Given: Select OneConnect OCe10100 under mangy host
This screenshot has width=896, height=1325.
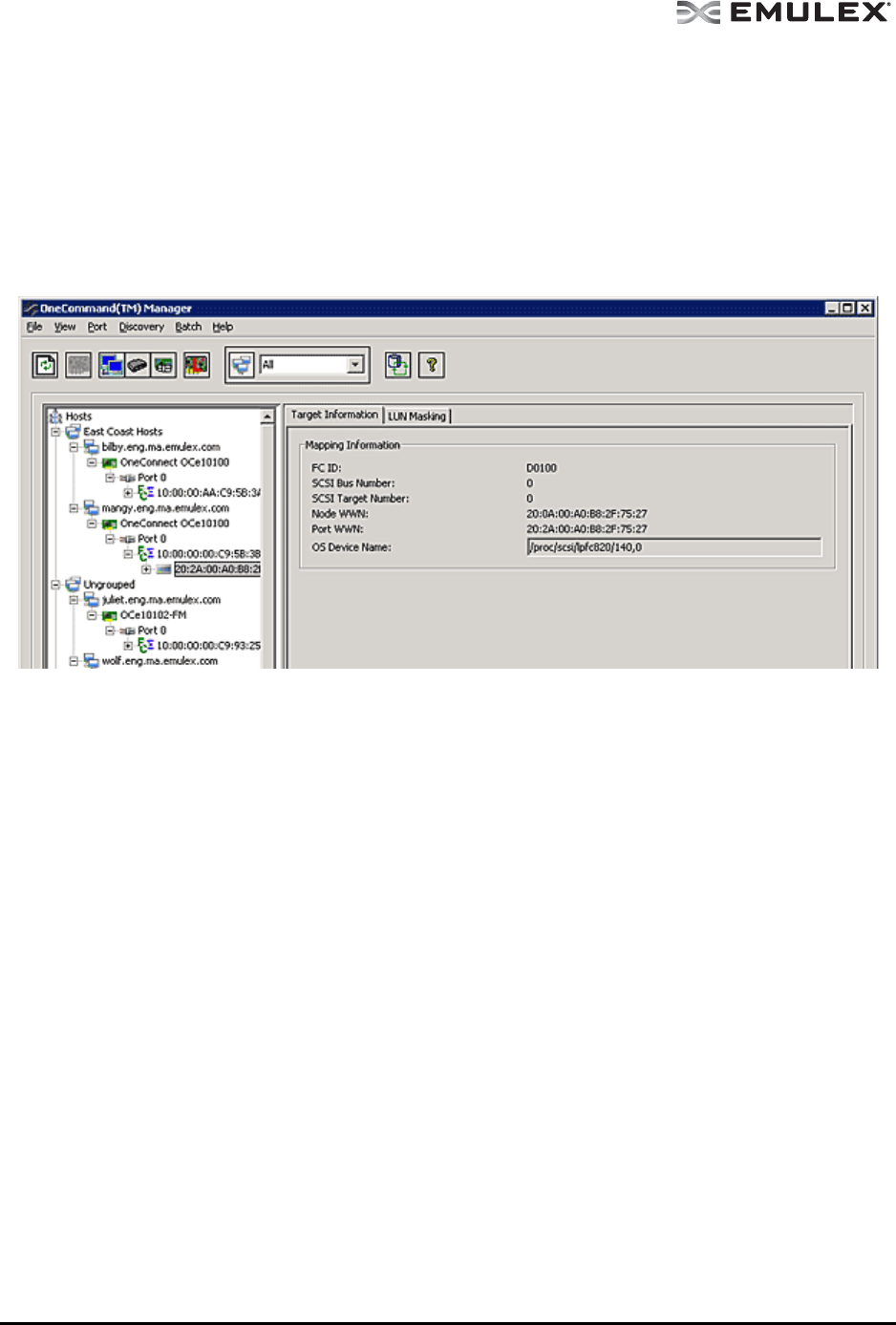Looking at the screenshot, I should 175,524.
